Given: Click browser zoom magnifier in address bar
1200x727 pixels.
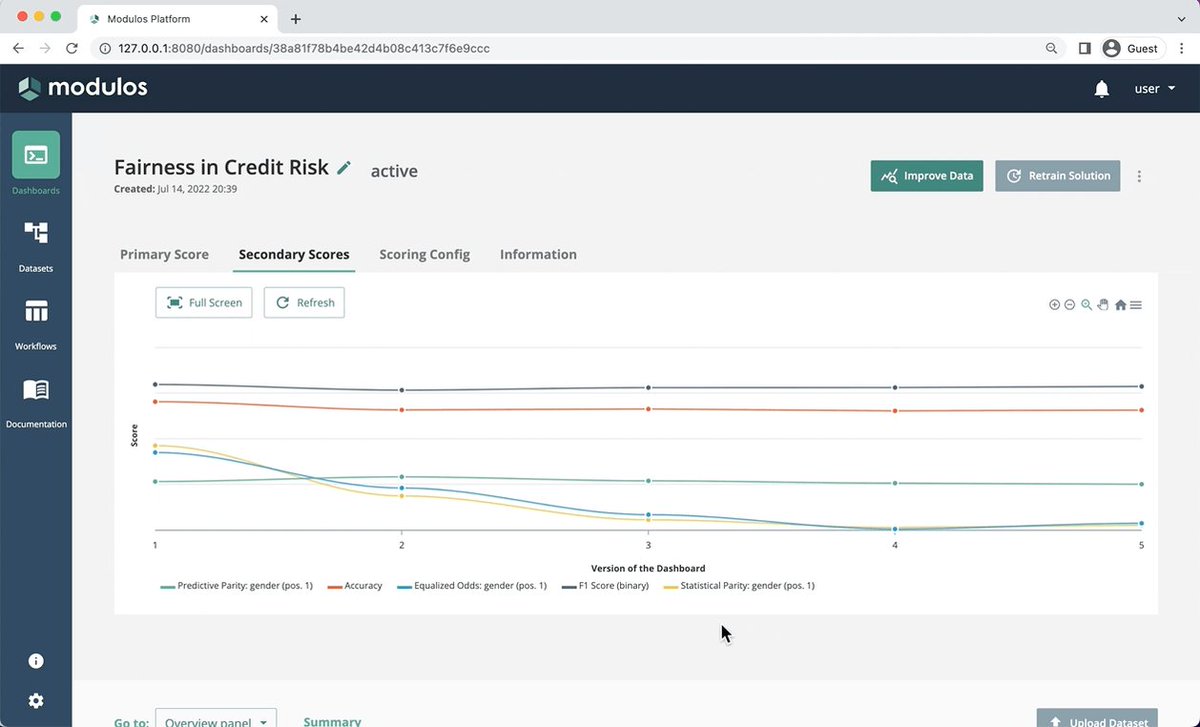Looking at the screenshot, I should click(1052, 48).
